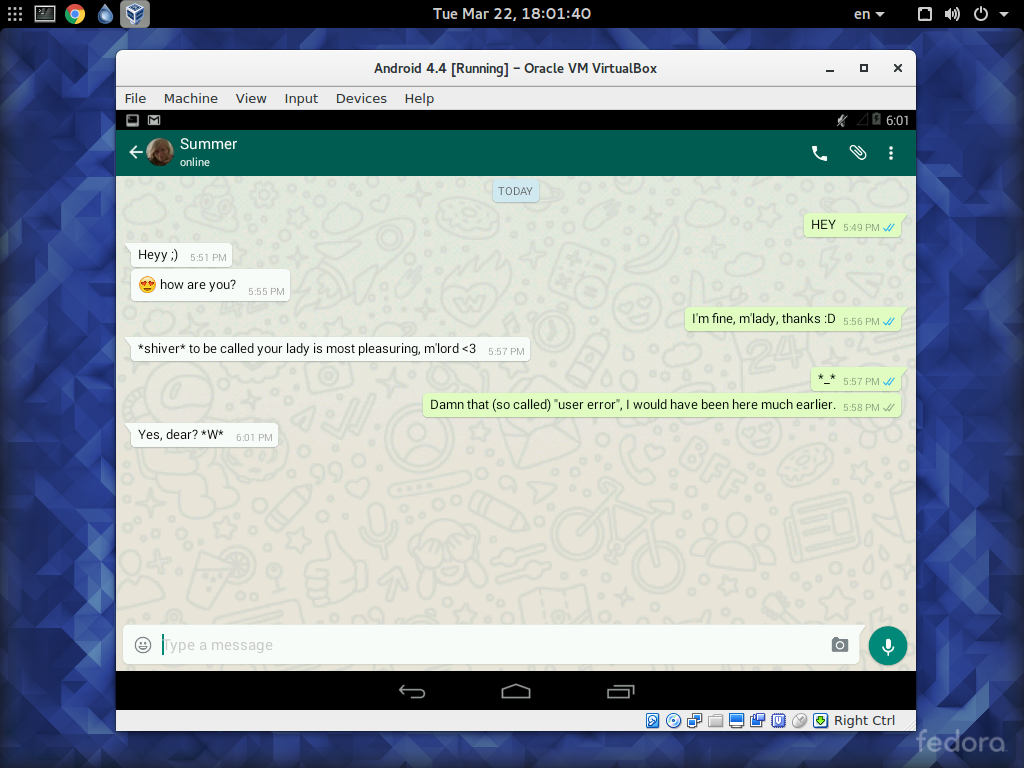Click the Android notification image icon
1024x768 pixels.
[133, 120]
